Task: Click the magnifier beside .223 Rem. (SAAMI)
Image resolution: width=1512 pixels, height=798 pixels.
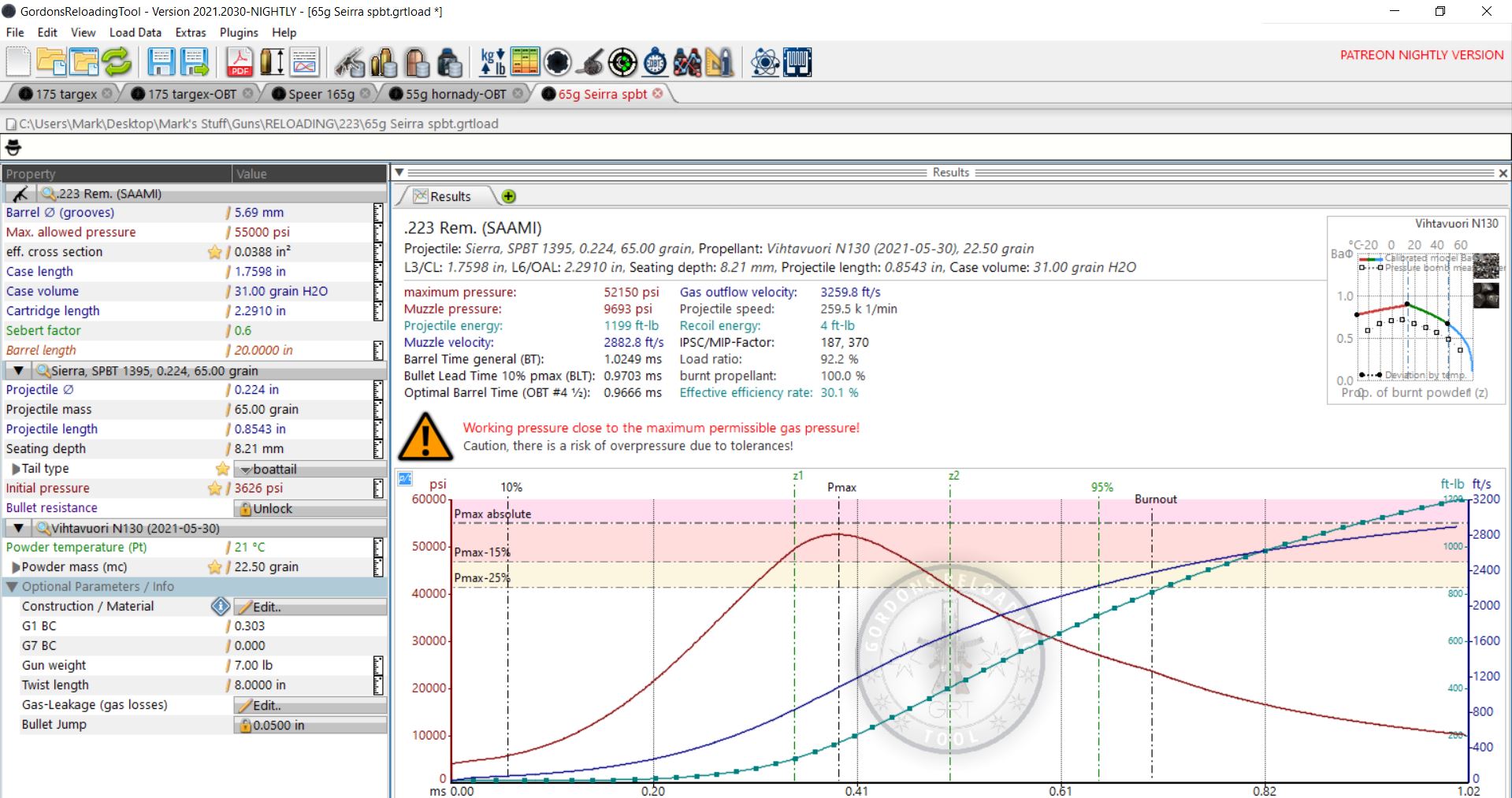Action: point(49,194)
